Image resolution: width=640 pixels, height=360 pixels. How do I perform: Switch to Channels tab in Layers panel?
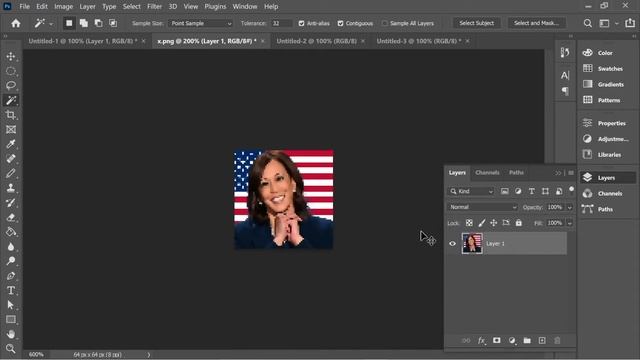487,173
